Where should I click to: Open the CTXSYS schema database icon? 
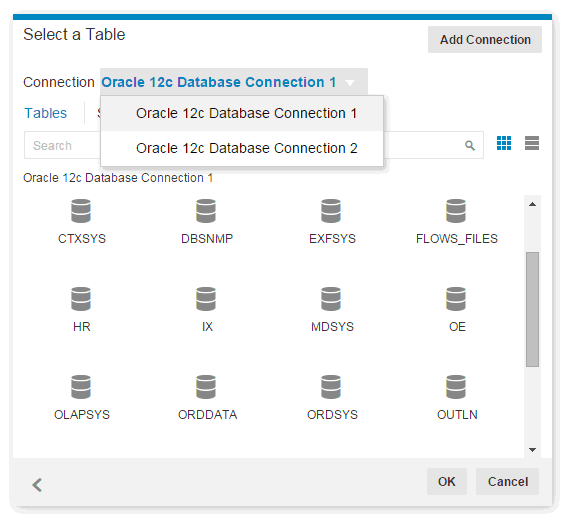pyautogui.click(x=81, y=211)
